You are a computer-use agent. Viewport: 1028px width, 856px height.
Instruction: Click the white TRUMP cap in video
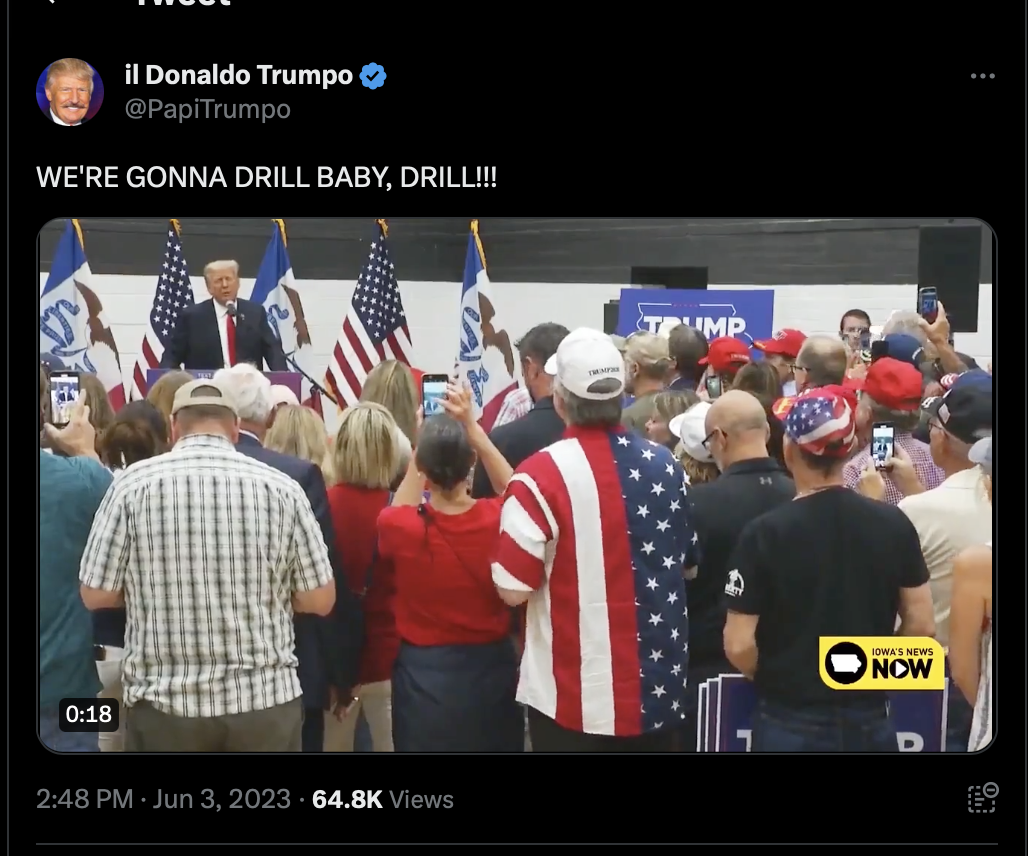[585, 364]
